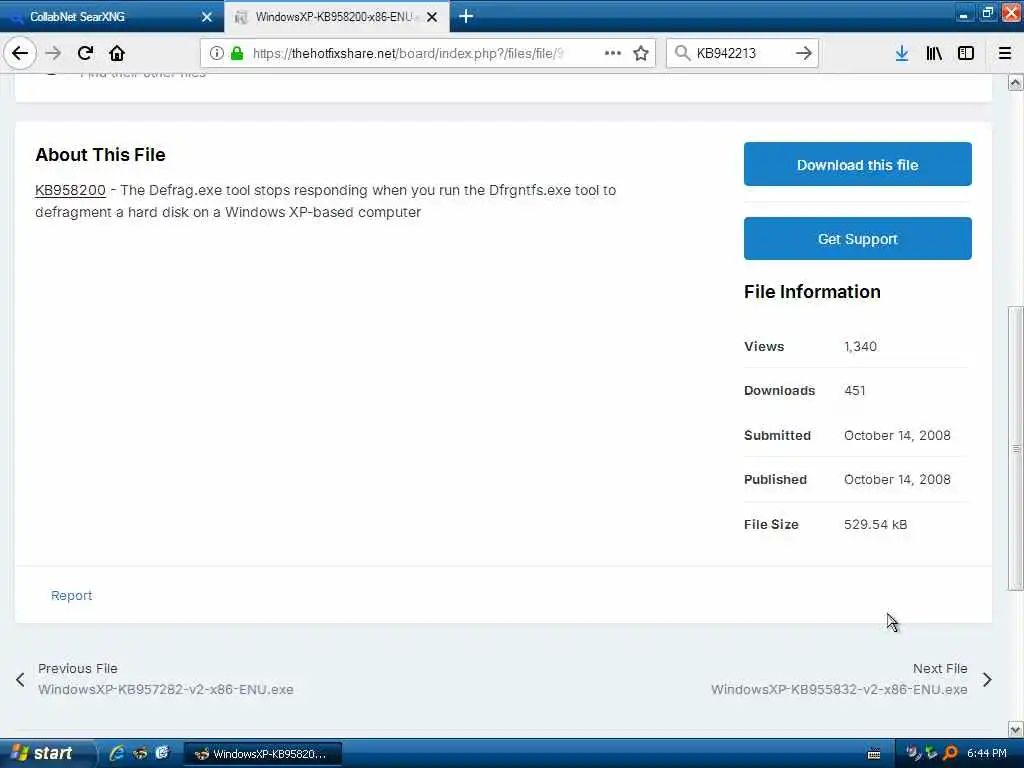
Task: Open the Library bookmarks and history icon
Action: [x=934, y=53]
